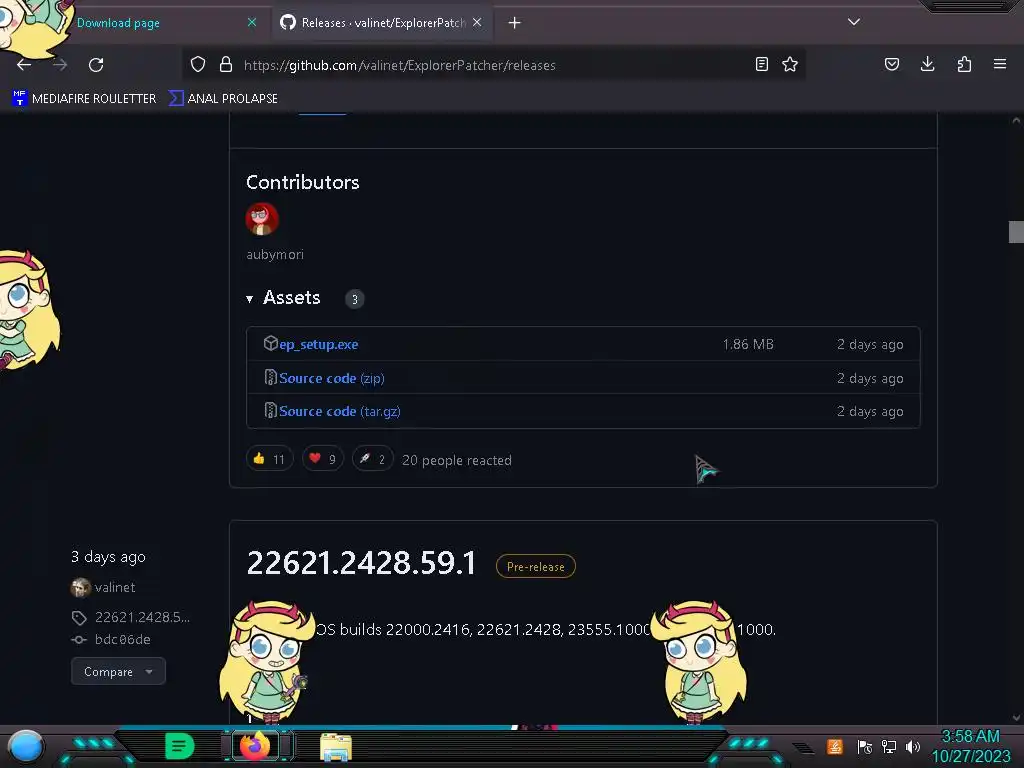Click the thumbs up reaction 11
1024x768 pixels.
click(270, 459)
